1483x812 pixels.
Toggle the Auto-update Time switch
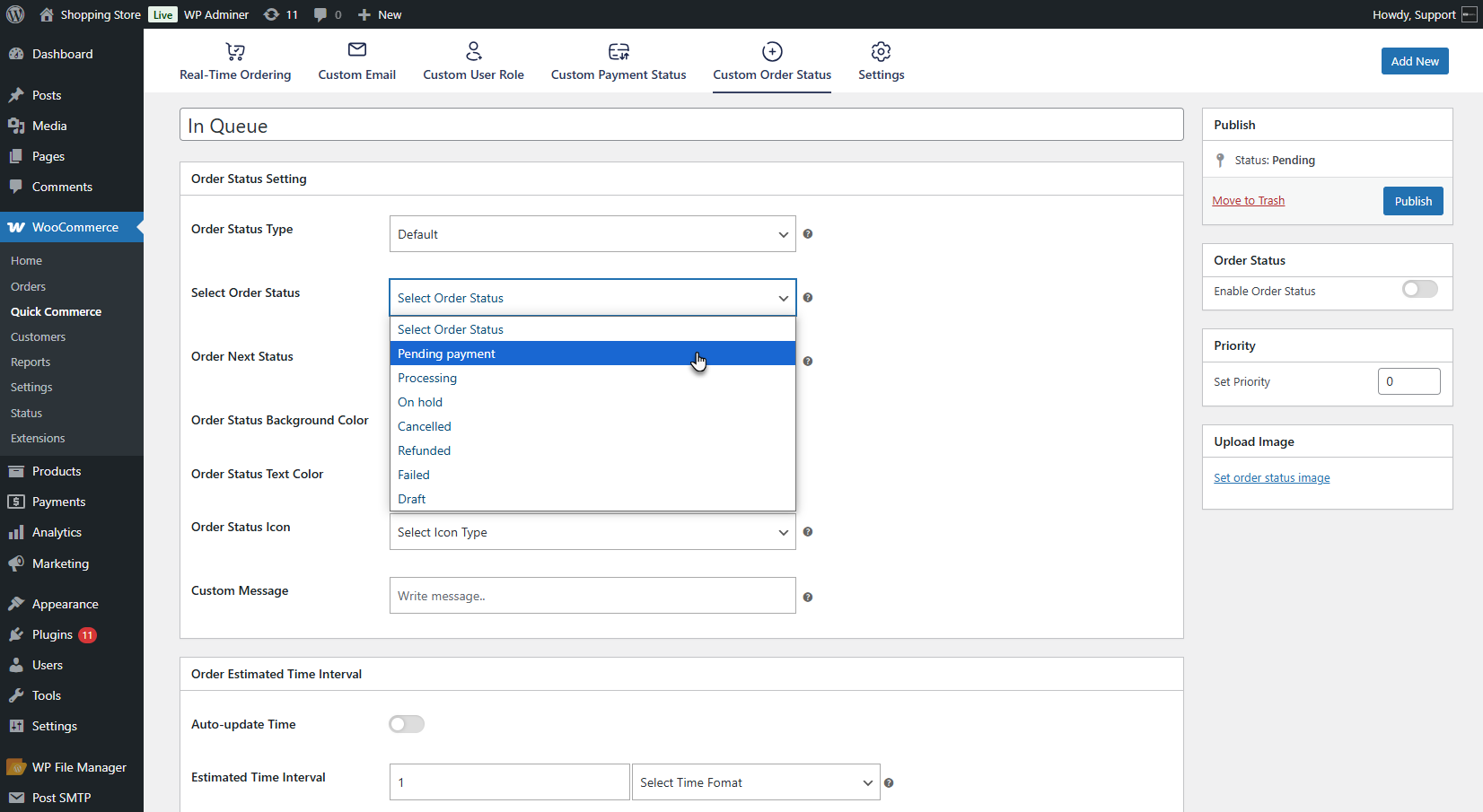(407, 724)
